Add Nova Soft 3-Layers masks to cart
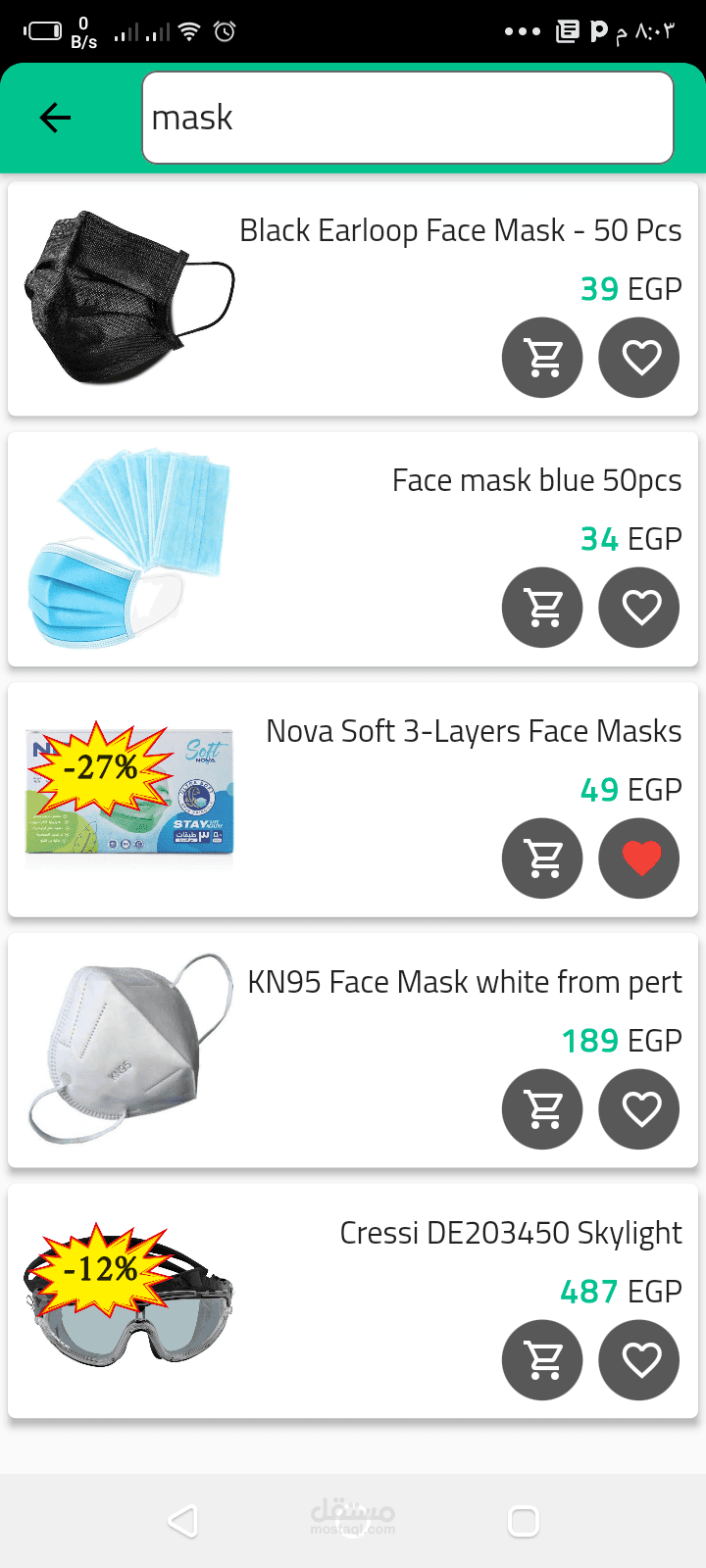 click(x=542, y=858)
